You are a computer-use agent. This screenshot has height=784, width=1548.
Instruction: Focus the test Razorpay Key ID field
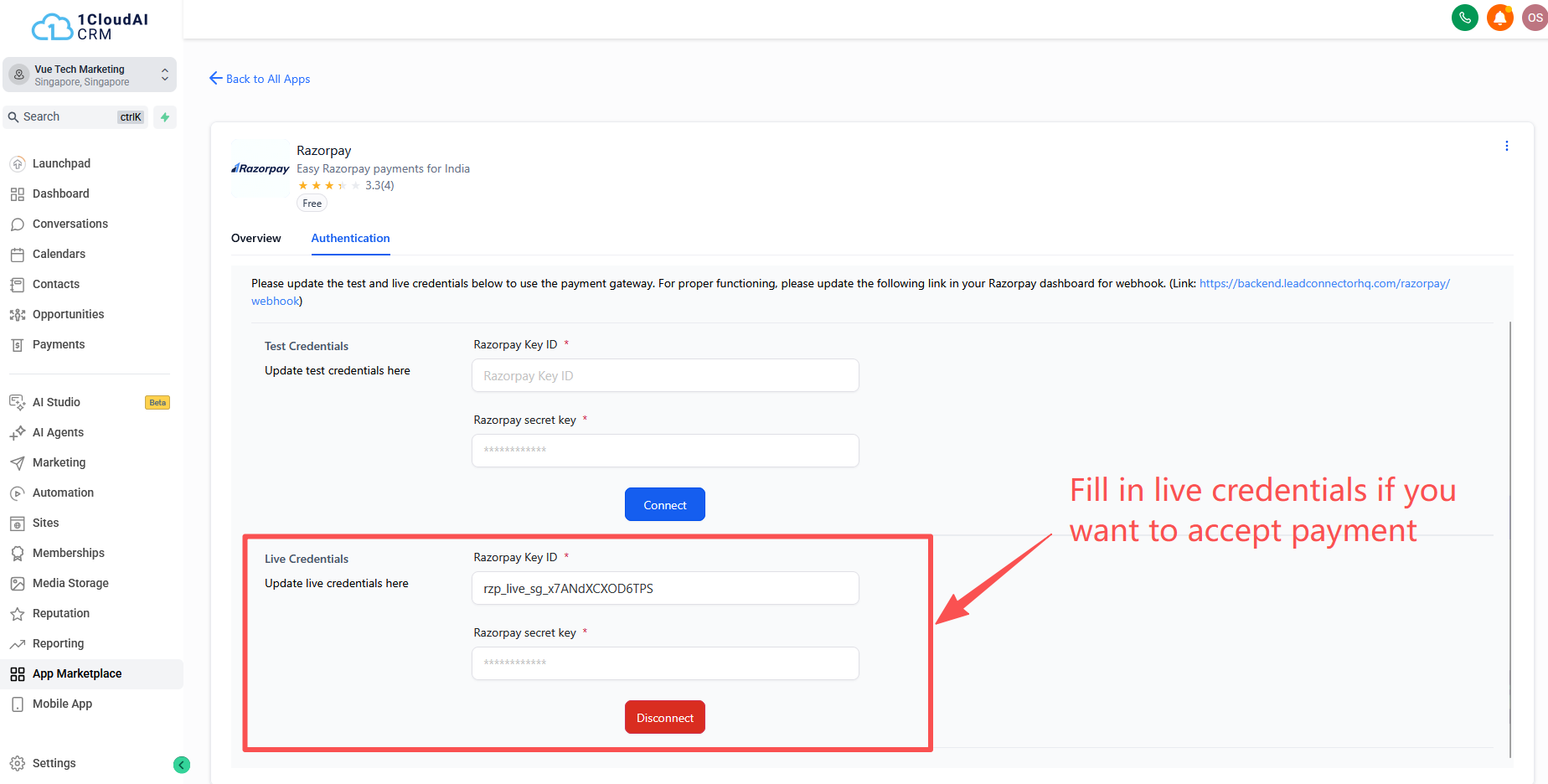pos(665,375)
